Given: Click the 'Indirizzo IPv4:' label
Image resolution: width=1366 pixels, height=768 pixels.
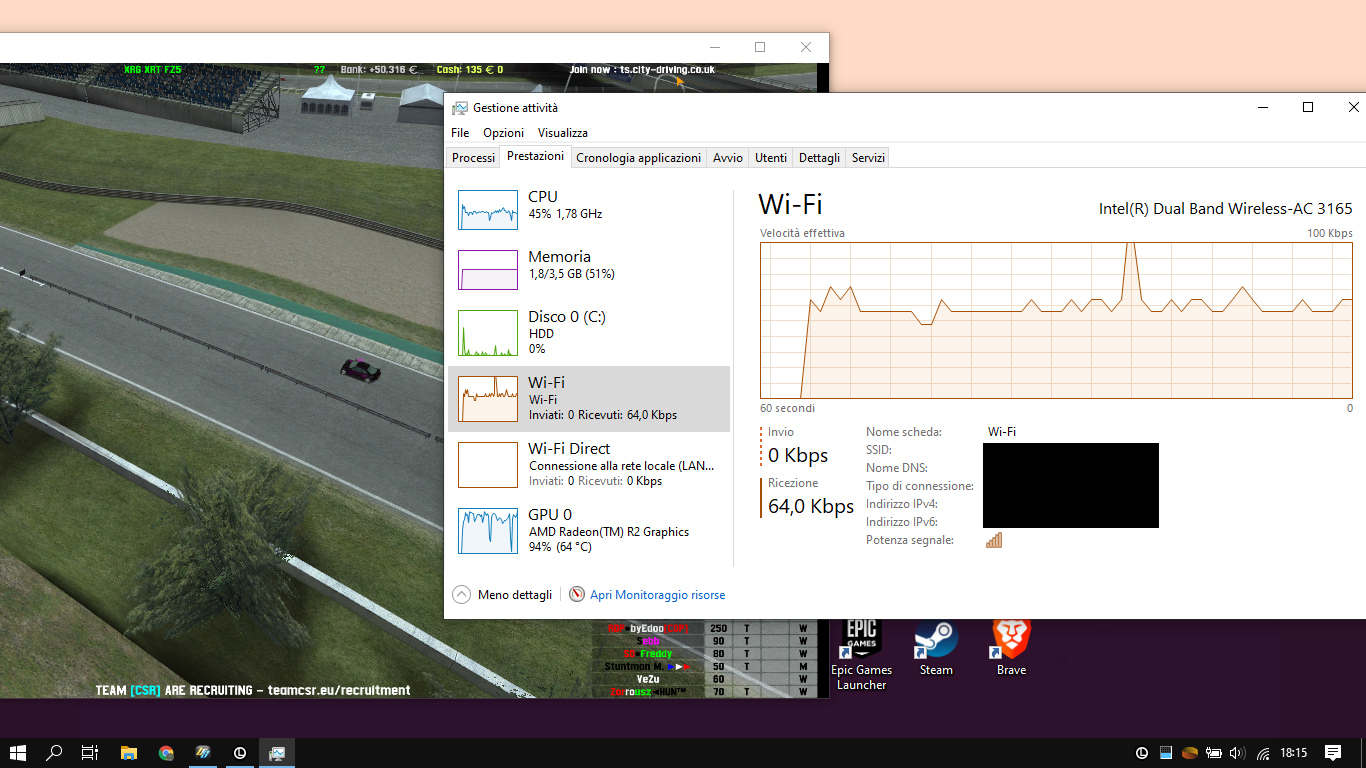Looking at the screenshot, I should point(902,504).
